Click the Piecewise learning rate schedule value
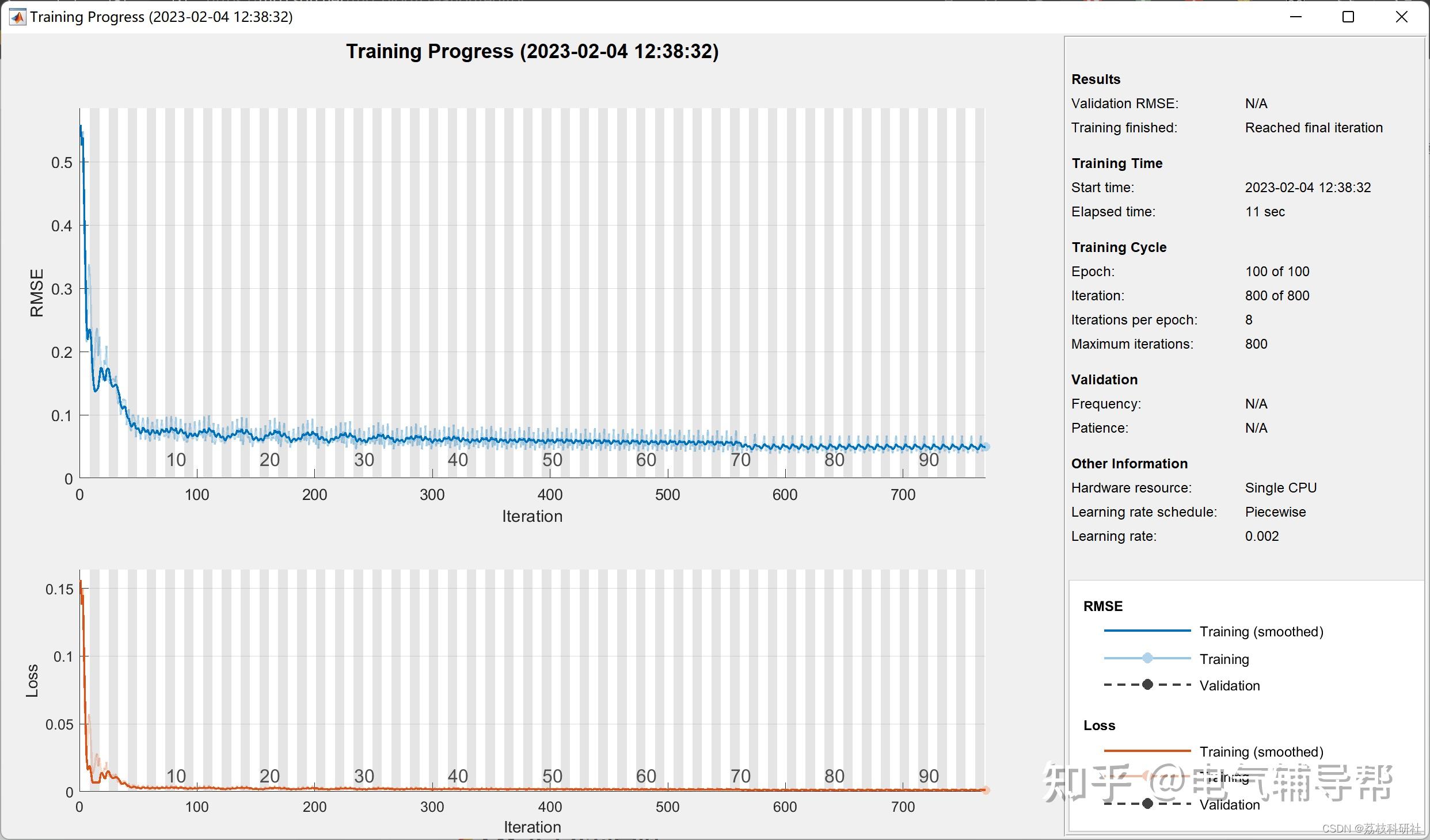The image size is (1430, 840). [x=1275, y=512]
